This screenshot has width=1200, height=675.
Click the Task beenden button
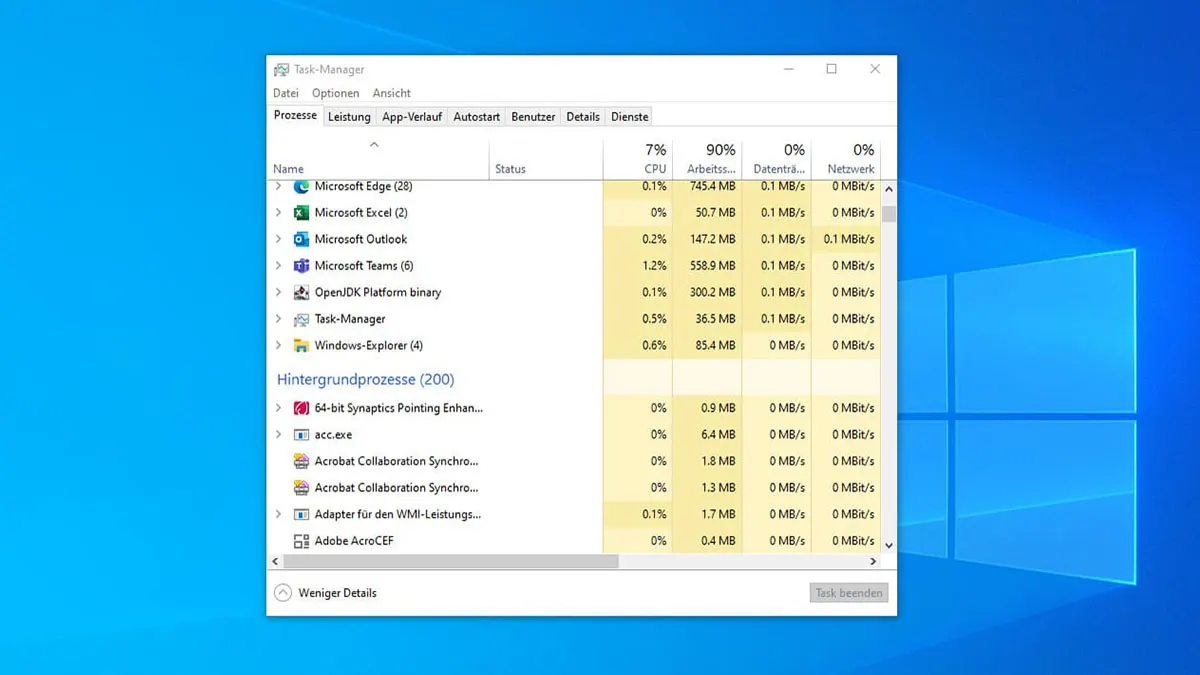click(x=848, y=592)
